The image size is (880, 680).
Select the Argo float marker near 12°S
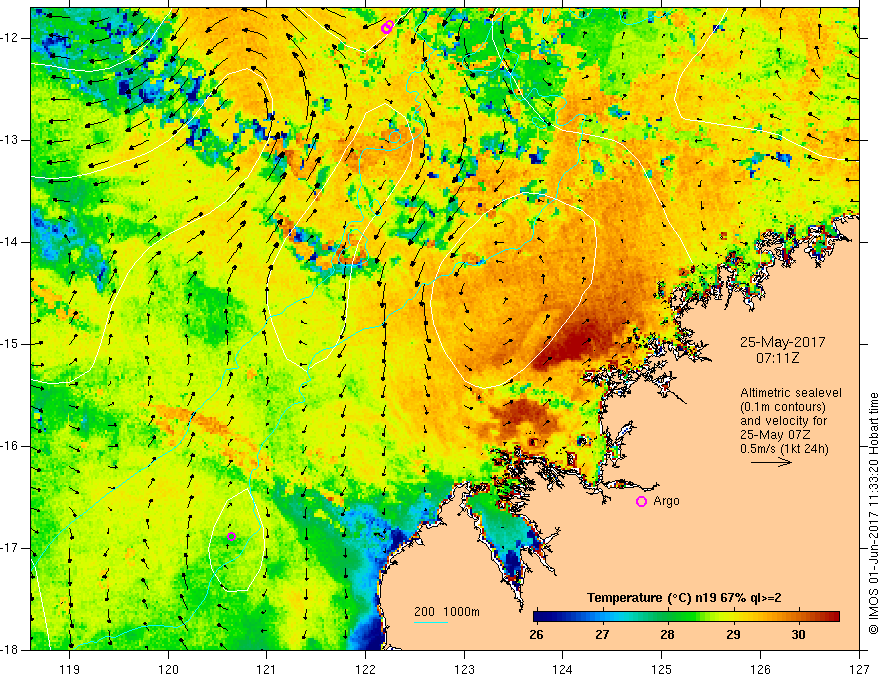tap(387, 27)
